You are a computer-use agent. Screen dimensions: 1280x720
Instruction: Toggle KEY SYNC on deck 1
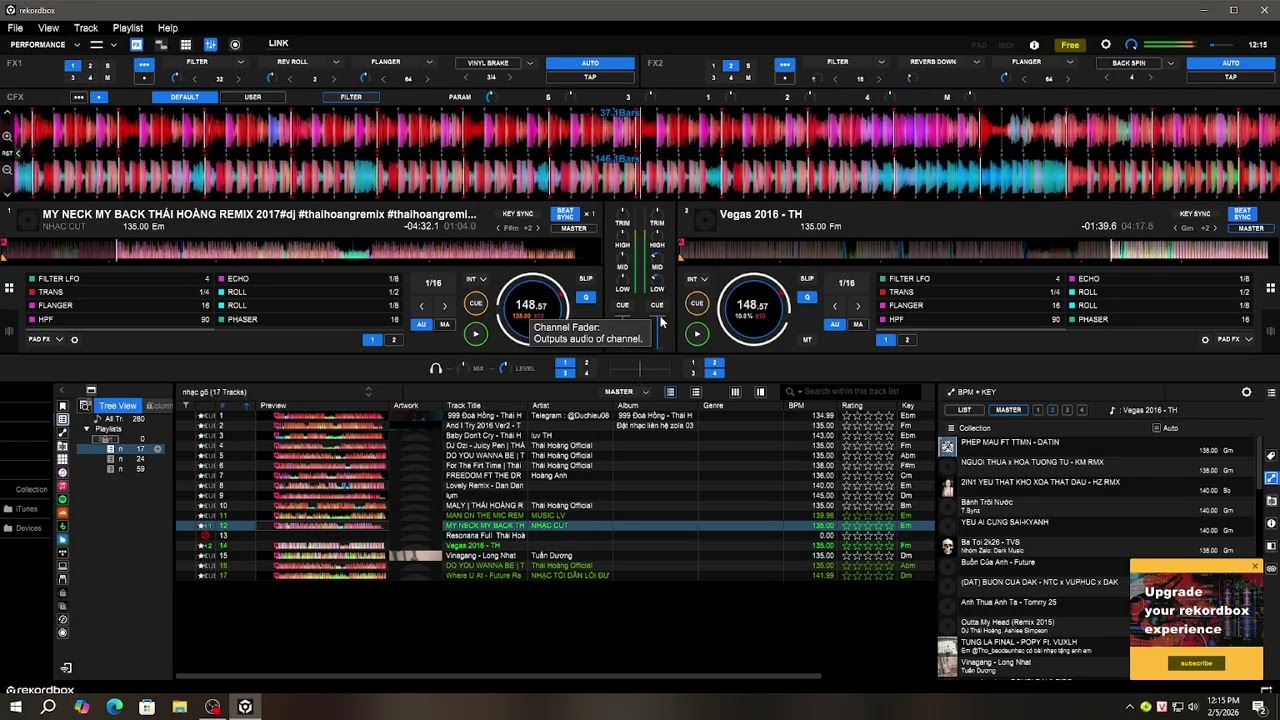click(x=517, y=214)
